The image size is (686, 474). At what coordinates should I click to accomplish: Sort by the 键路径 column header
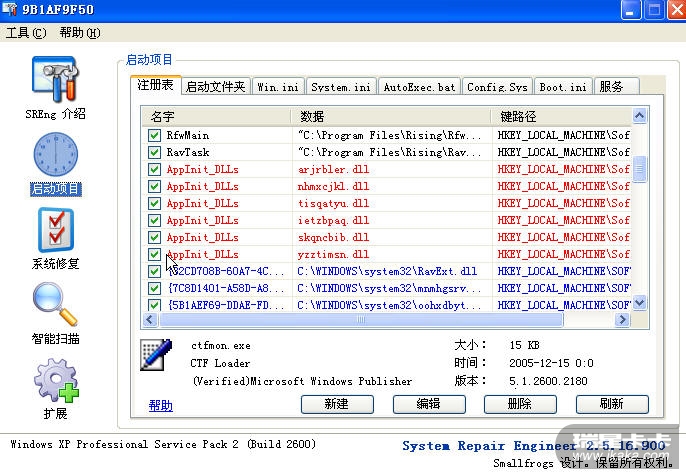561,116
